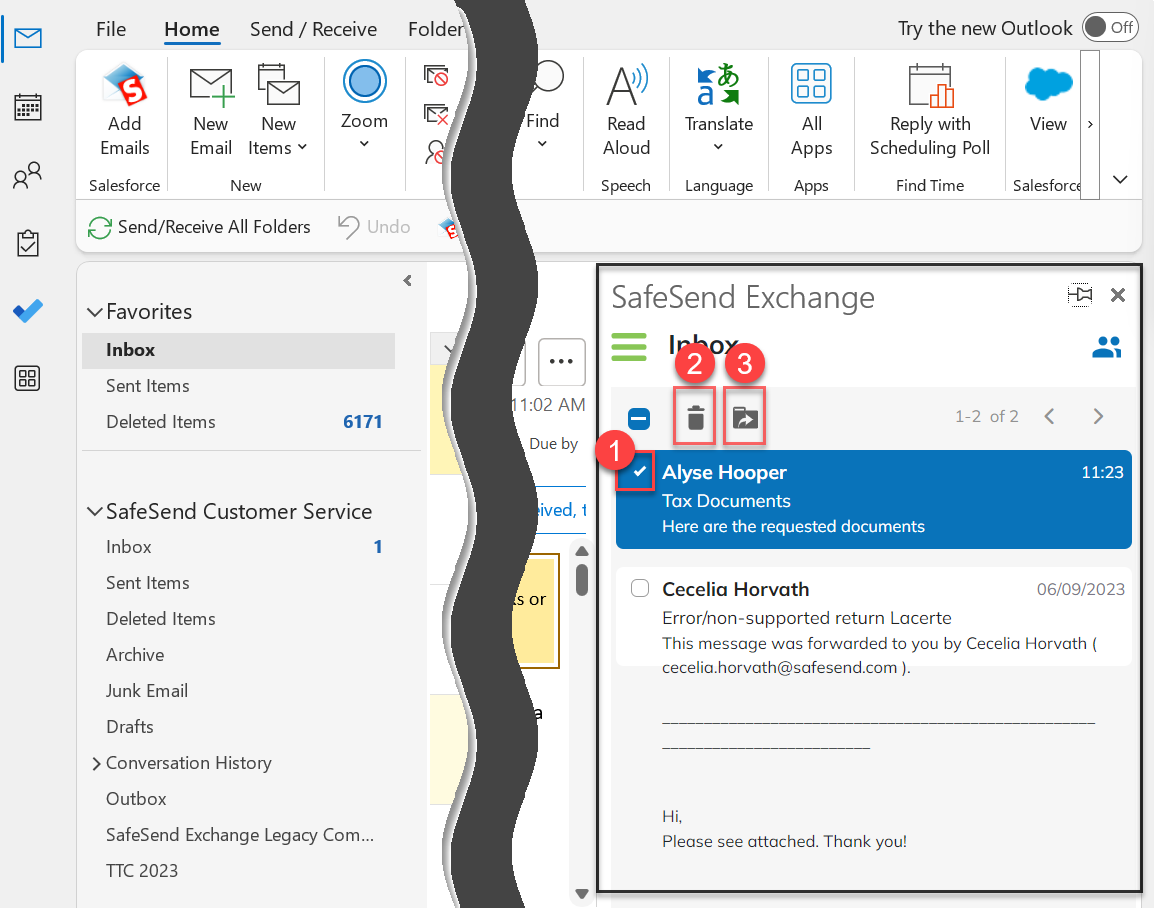Image resolution: width=1154 pixels, height=908 pixels.
Task: Click Send/Receive All Folders
Action: tap(199, 227)
